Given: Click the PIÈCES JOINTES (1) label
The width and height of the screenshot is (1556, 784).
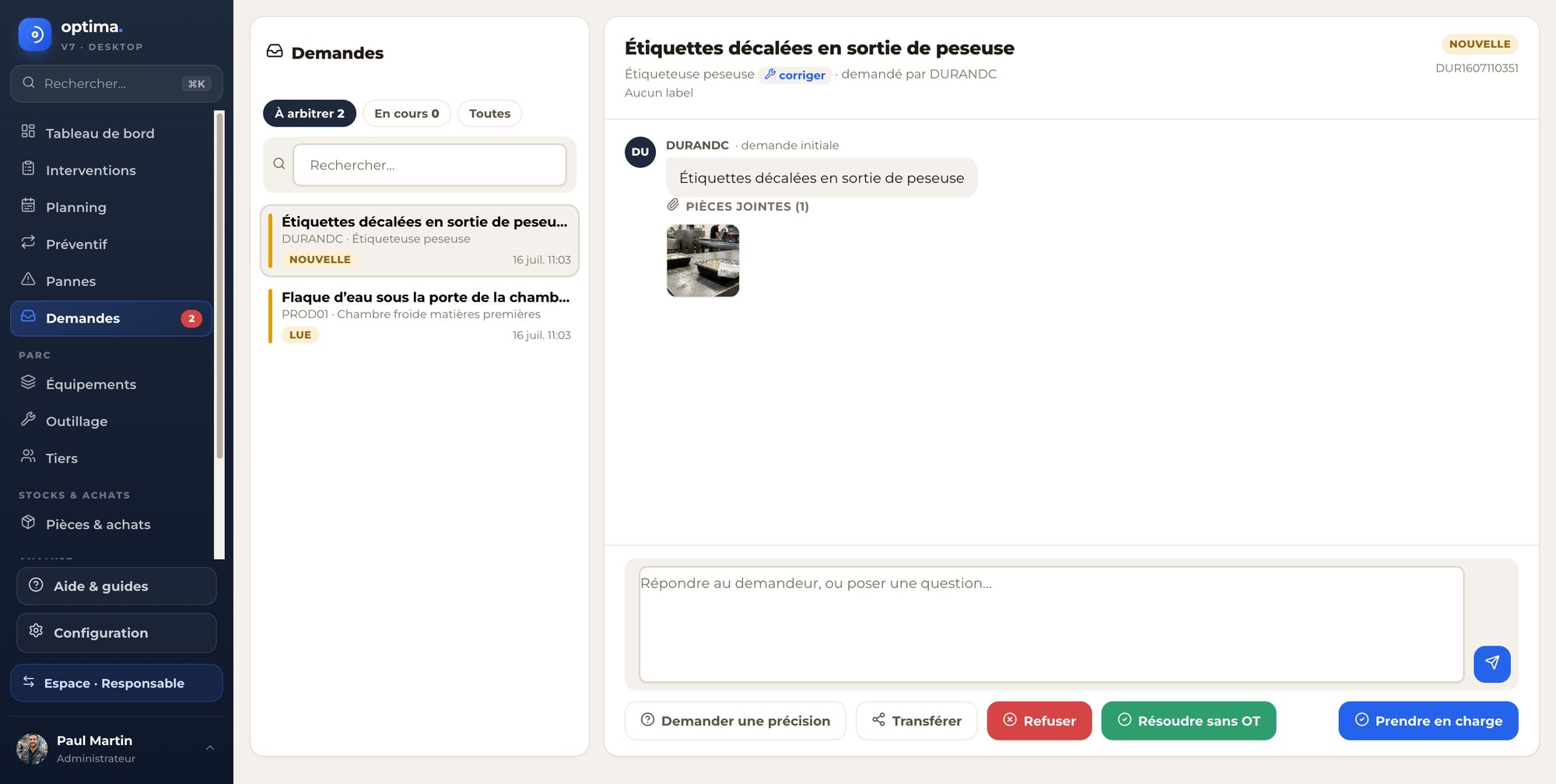Looking at the screenshot, I should [x=747, y=206].
